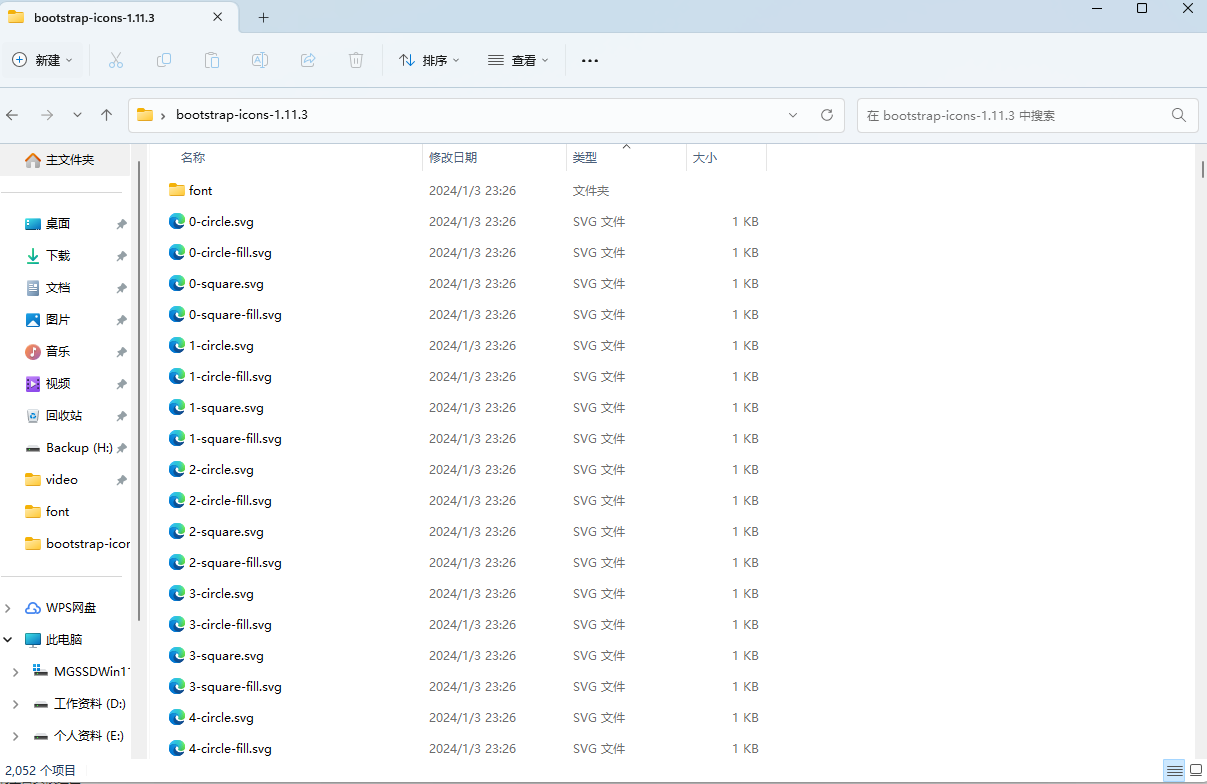1207x784 pixels.
Task: Open the three-dots more options menu
Action: coord(590,60)
